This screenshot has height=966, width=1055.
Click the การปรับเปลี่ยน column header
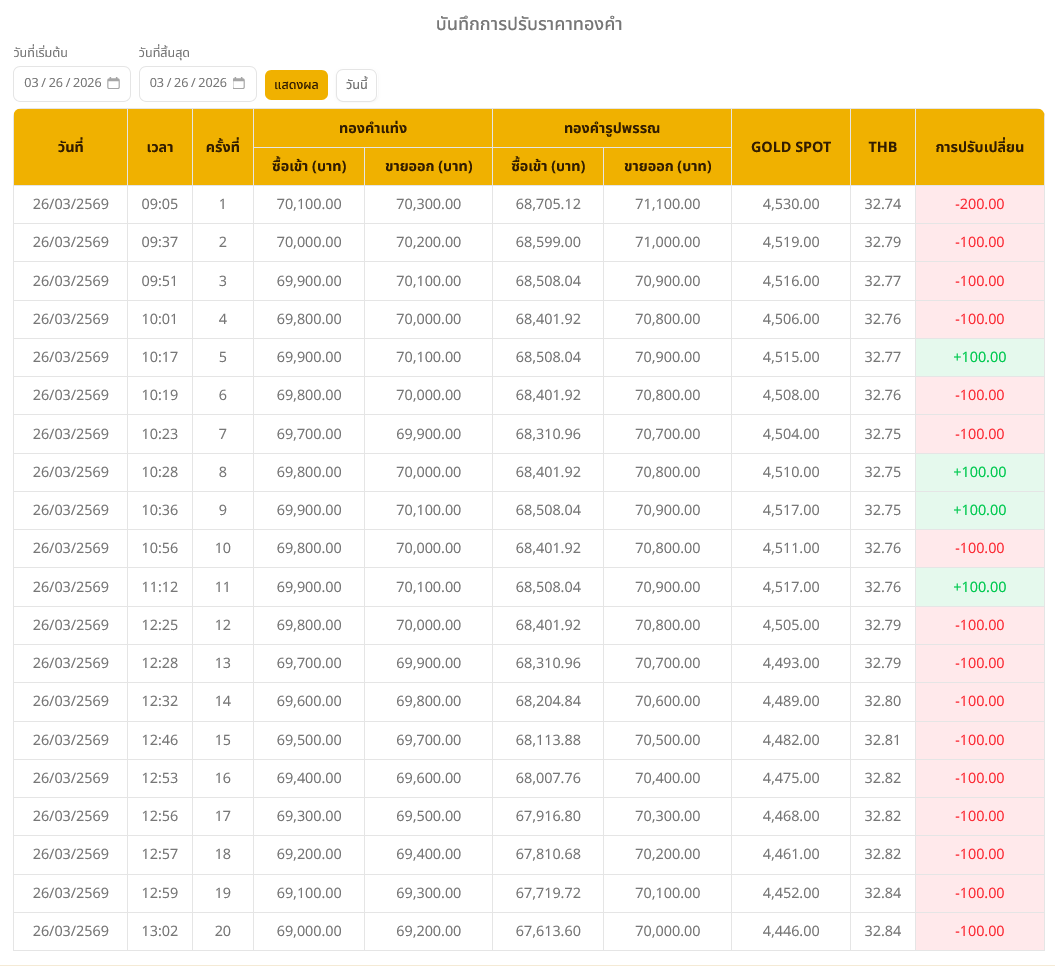click(979, 147)
